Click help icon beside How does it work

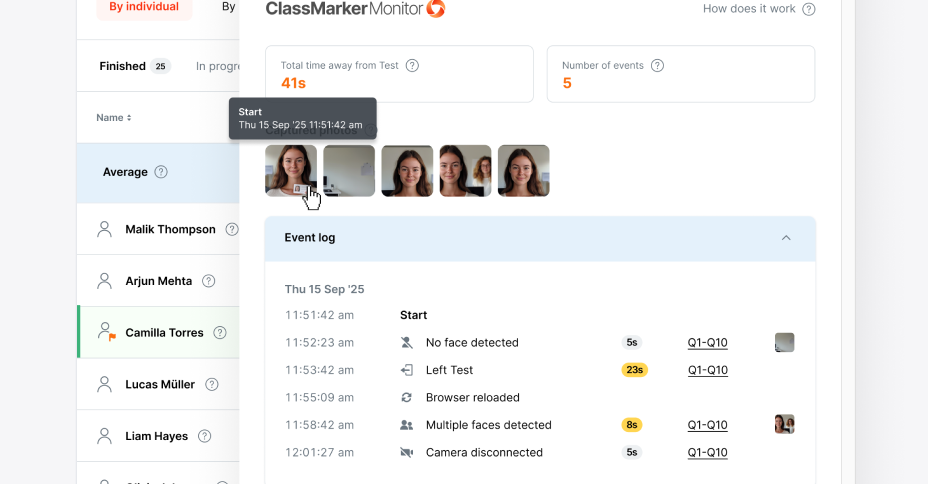809,9
